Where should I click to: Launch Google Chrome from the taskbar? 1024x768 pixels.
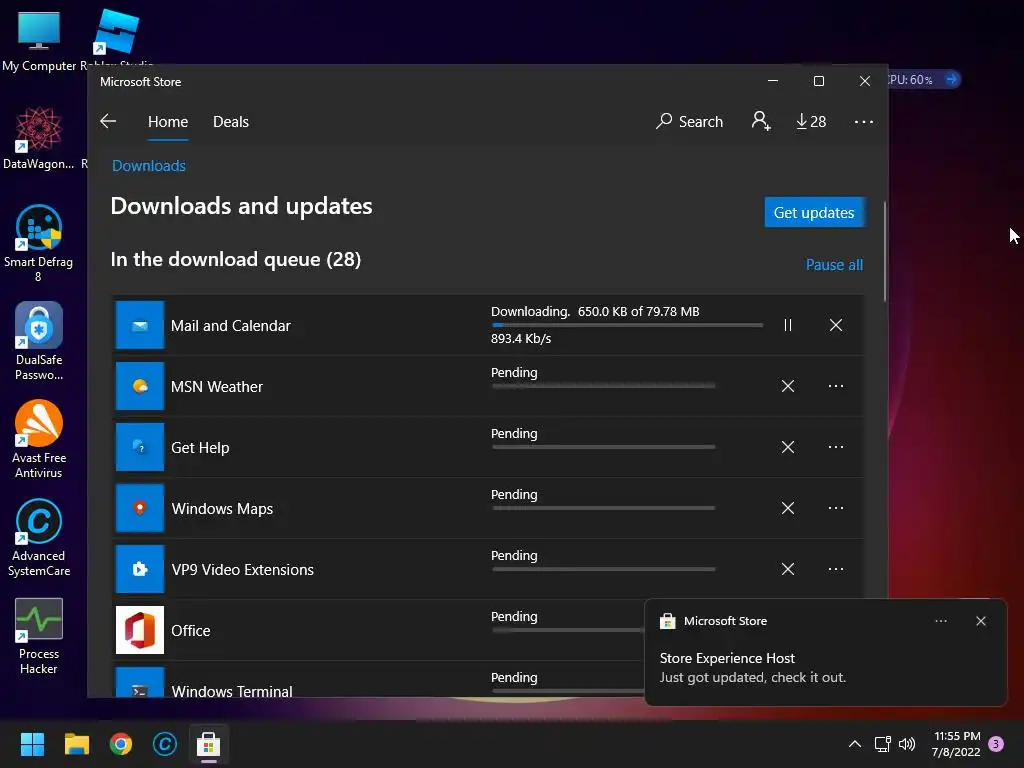[121, 744]
